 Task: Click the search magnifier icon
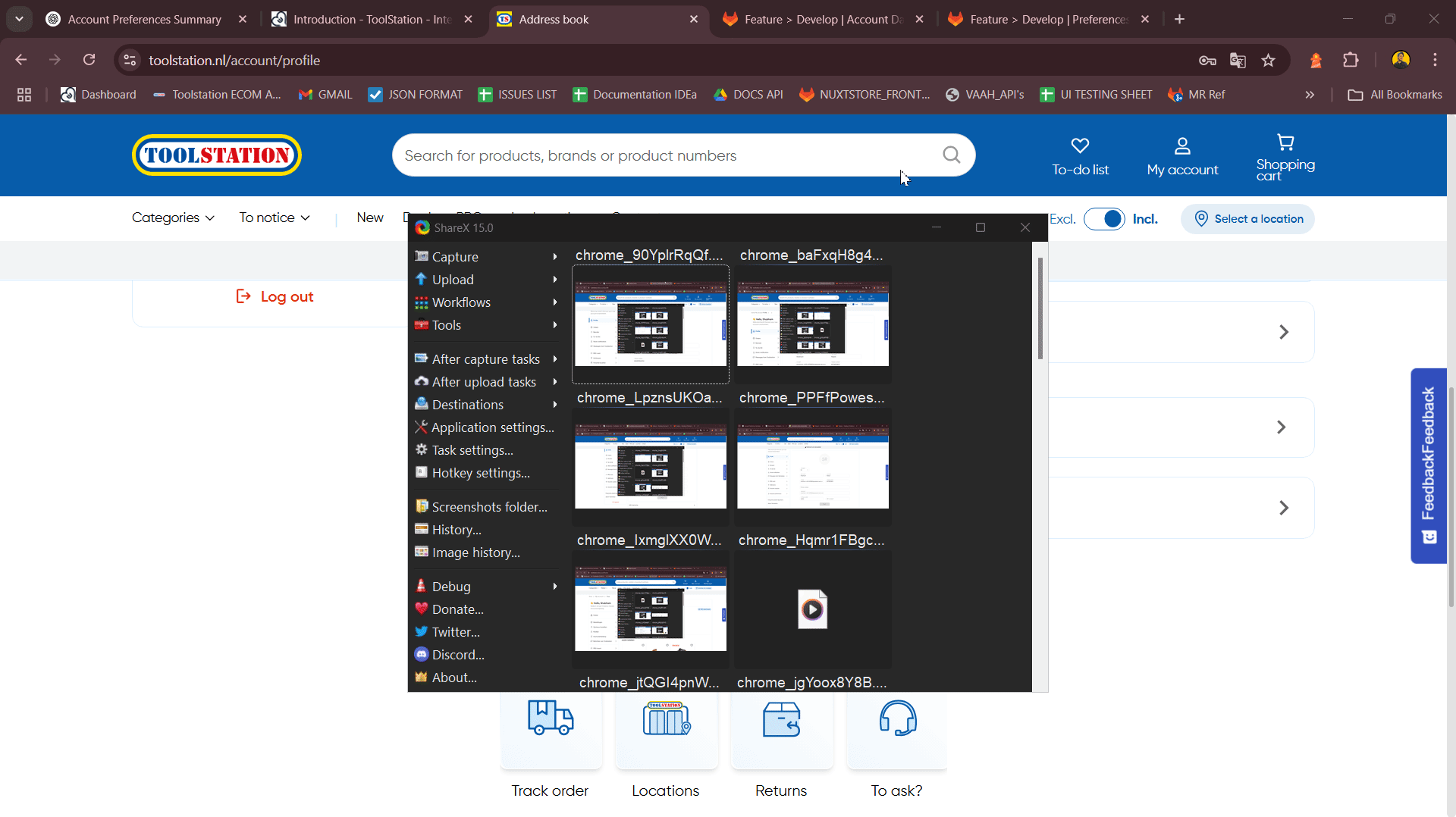pos(951,155)
